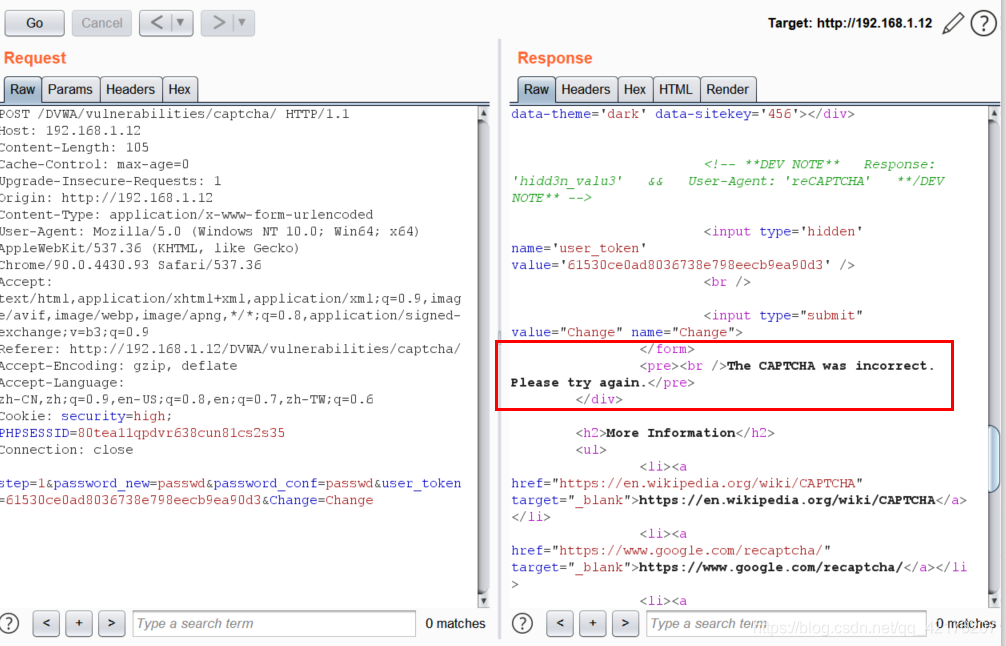
Task: Click the Content-Length: 105 header line
Action: point(74,148)
